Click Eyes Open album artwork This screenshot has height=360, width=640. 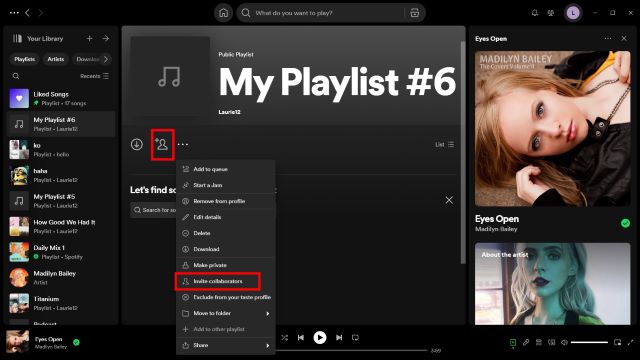(553, 129)
